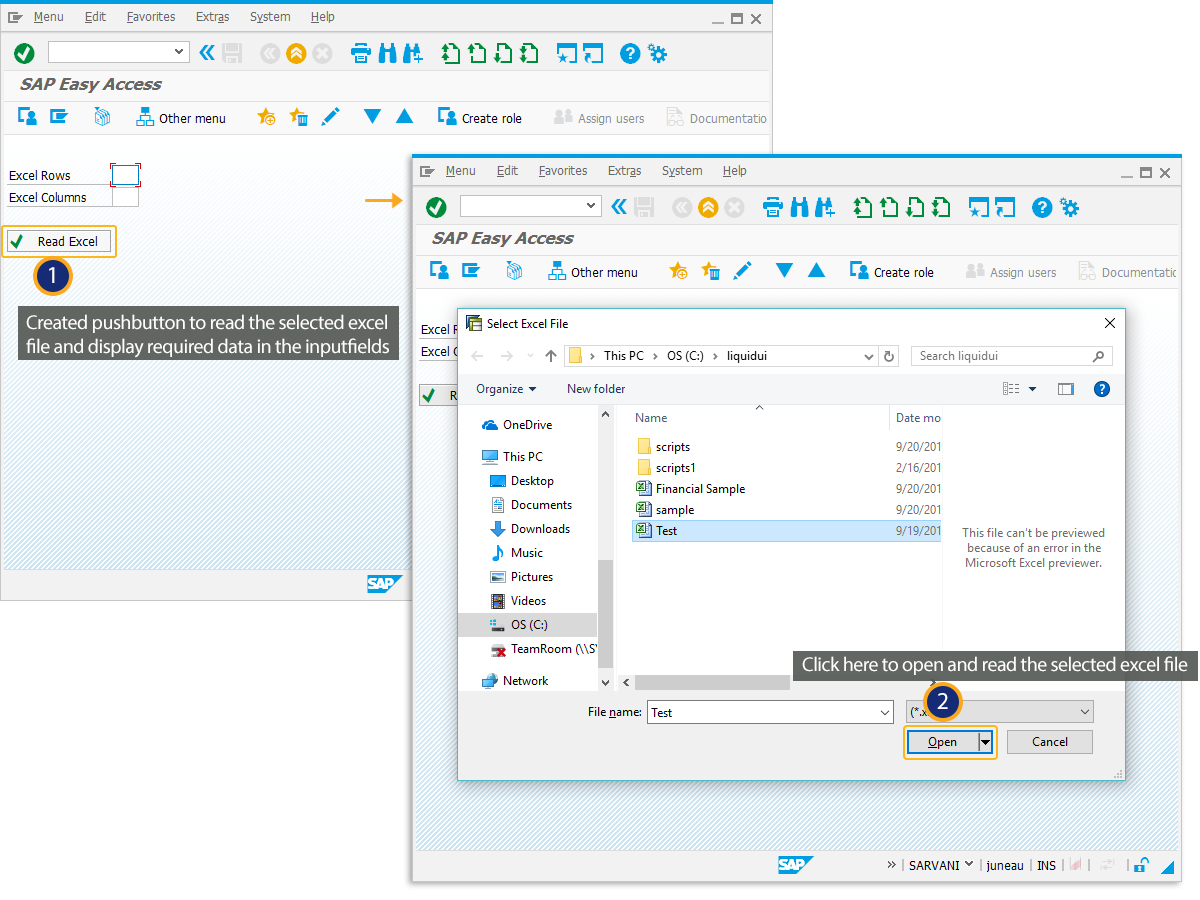Image resolution: width=1200 pixels, height=900 pixels.
Task: Click the User menu icon in the back window
Action: (28, 117)
